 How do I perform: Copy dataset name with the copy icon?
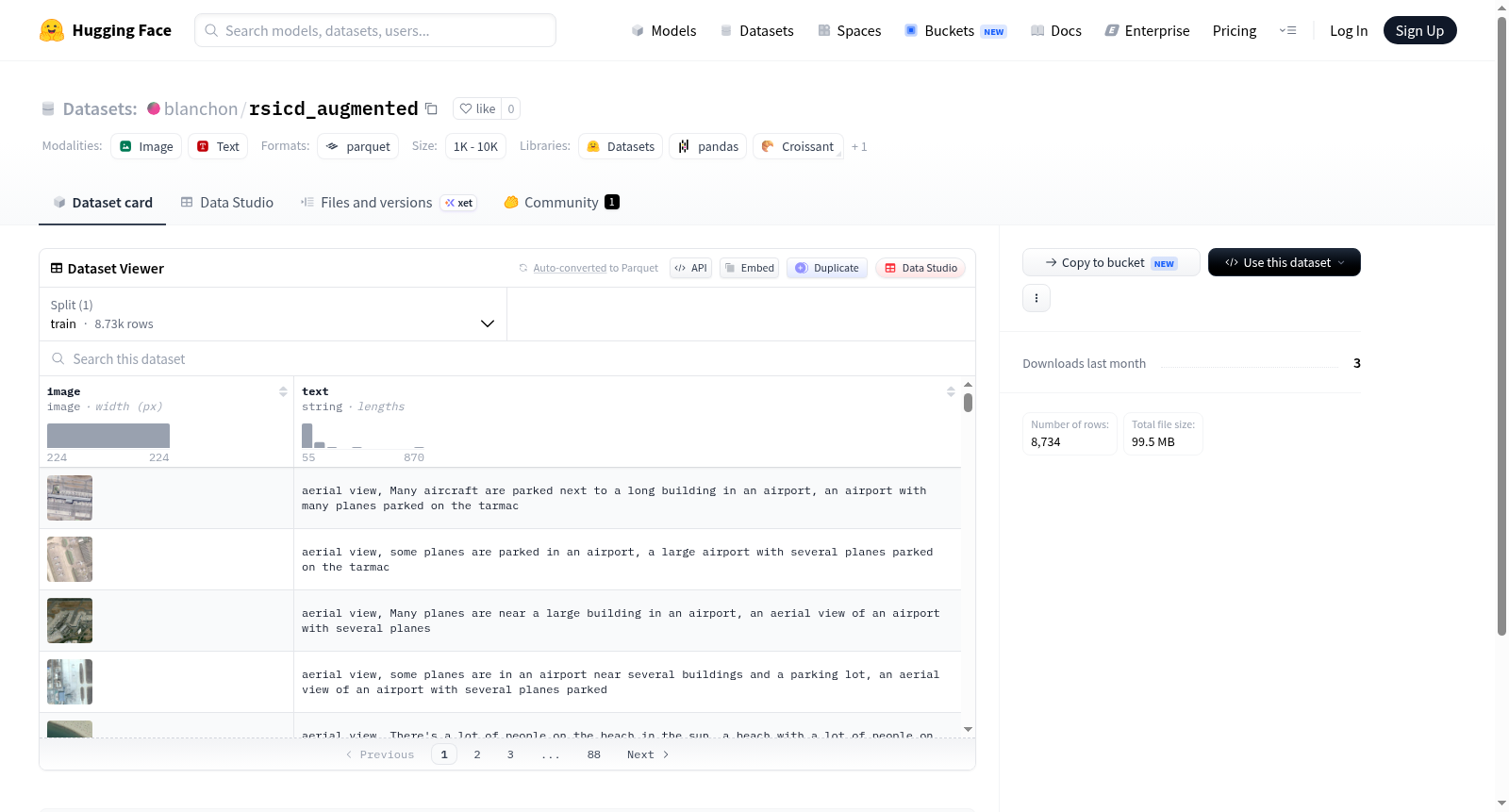[431, 108]
